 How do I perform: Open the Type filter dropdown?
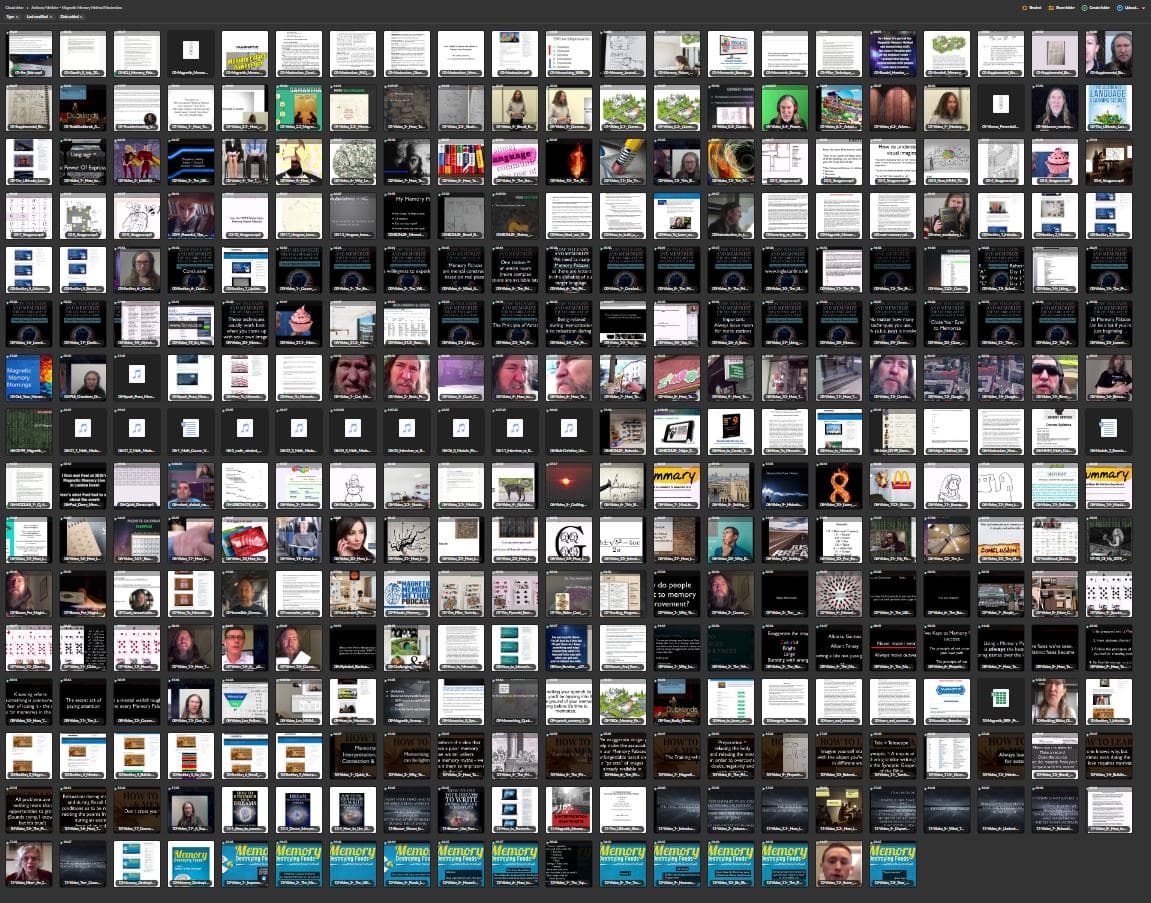click(x=12, y=17)
